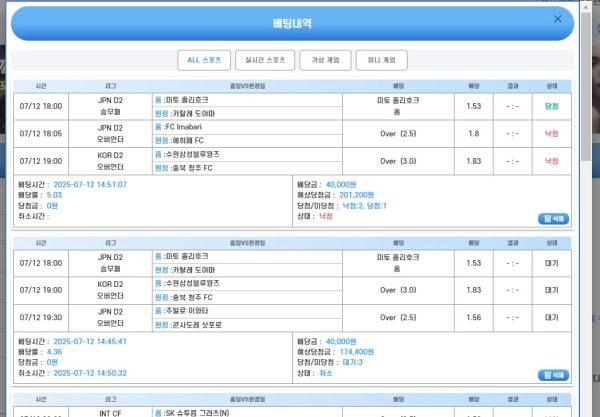The width and height of the screenshot is (600, 417).
Task: Click away team 에히메 FC
Action: coord(188,141)
